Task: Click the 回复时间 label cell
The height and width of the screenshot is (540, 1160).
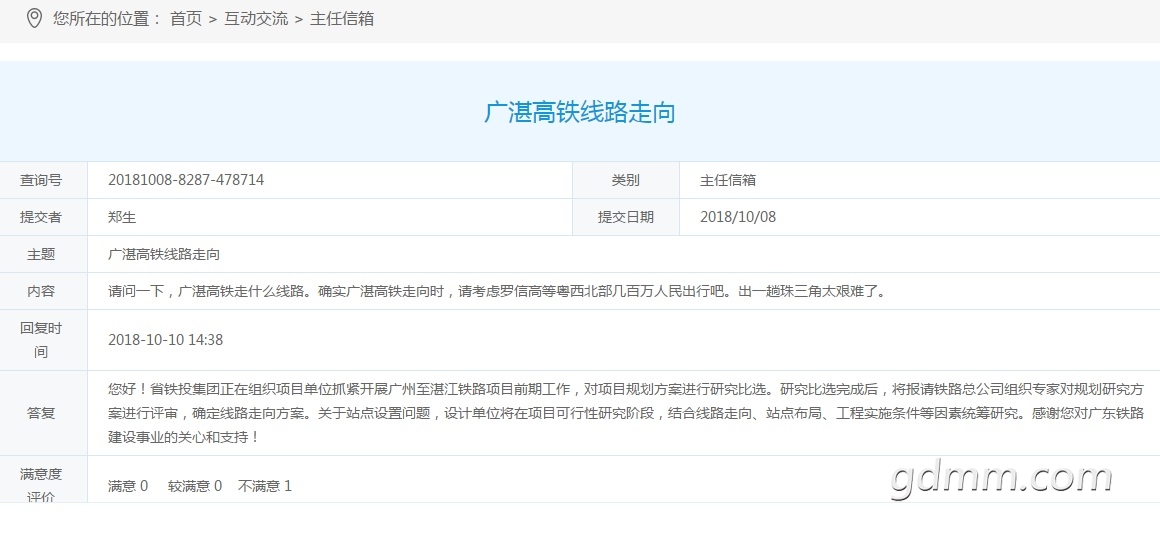Action: [x=44, y=340]
